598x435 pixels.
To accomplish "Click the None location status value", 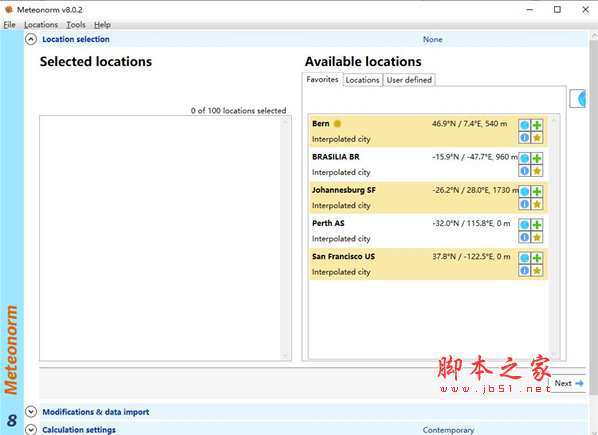I will pos(432,39).
